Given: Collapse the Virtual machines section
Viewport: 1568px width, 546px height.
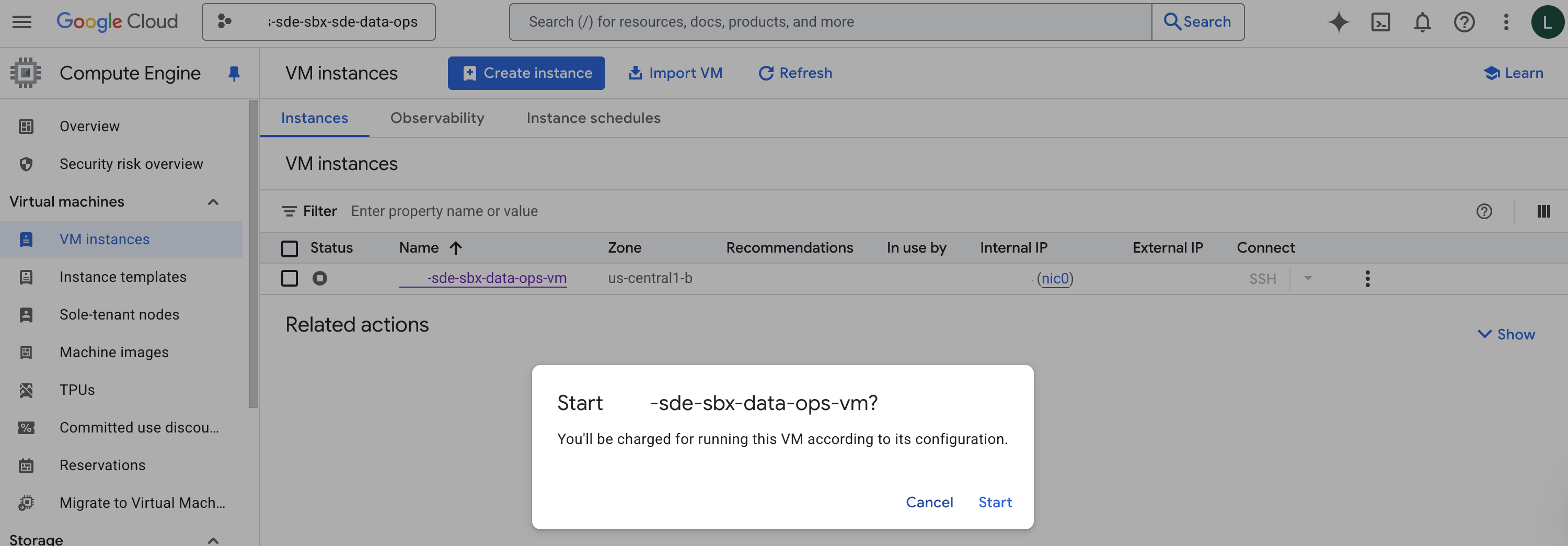Looking at the screenshot, I should [213, 202].
